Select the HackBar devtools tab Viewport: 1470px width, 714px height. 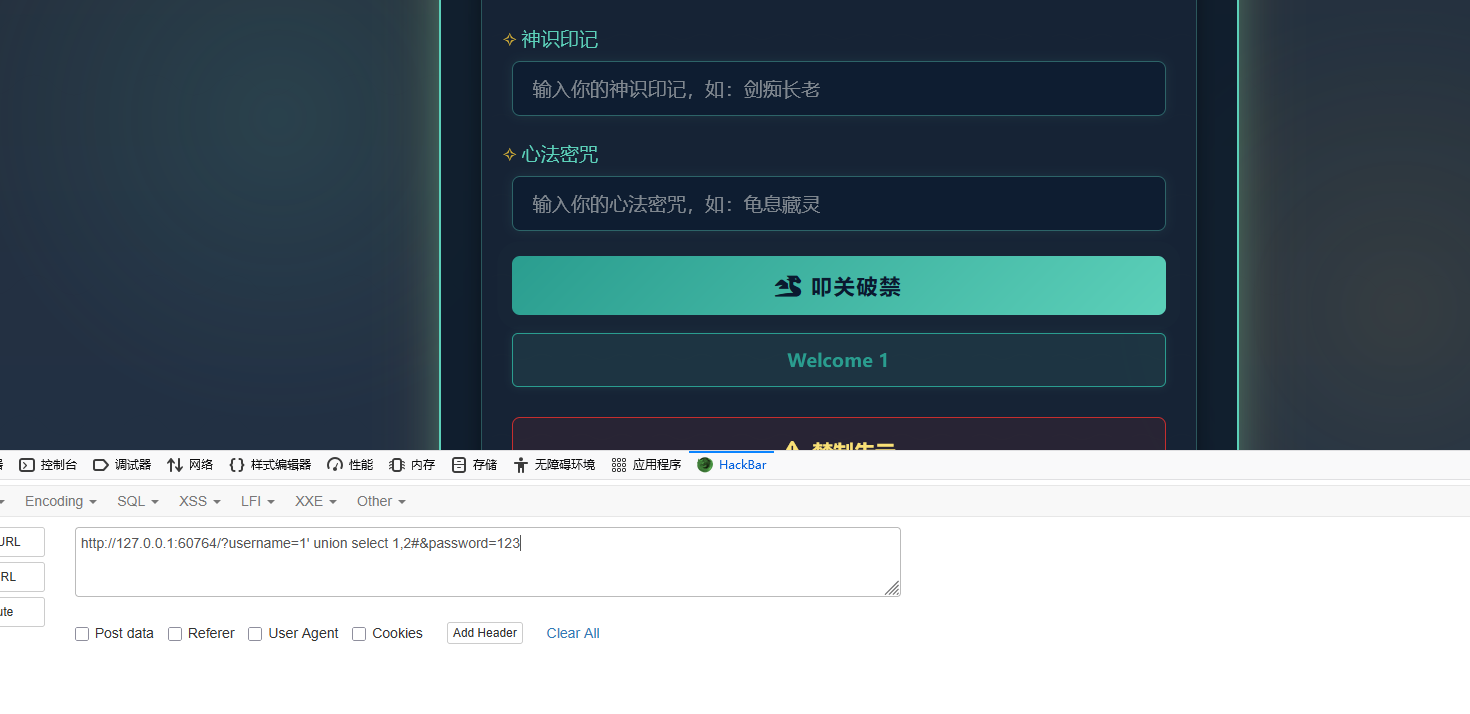point(732,465)
